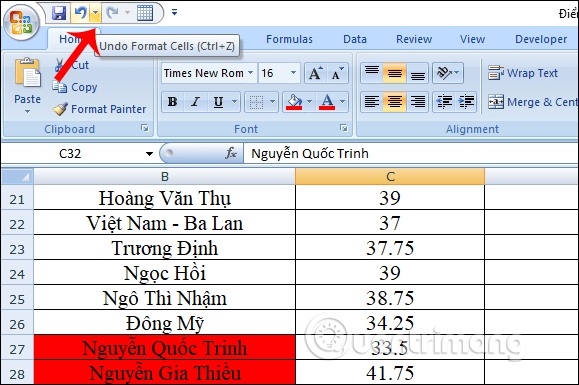Click the Save icon in Quick Access Toolbar
579x385 pixels.
[59, 13]
